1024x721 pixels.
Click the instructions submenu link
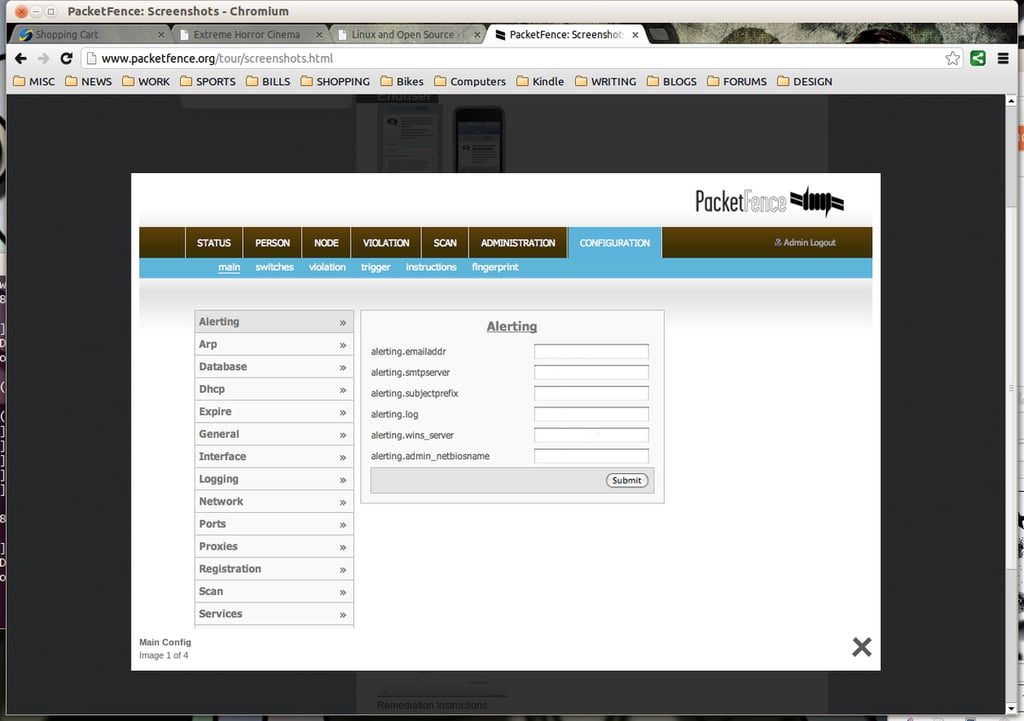point(431,267)
